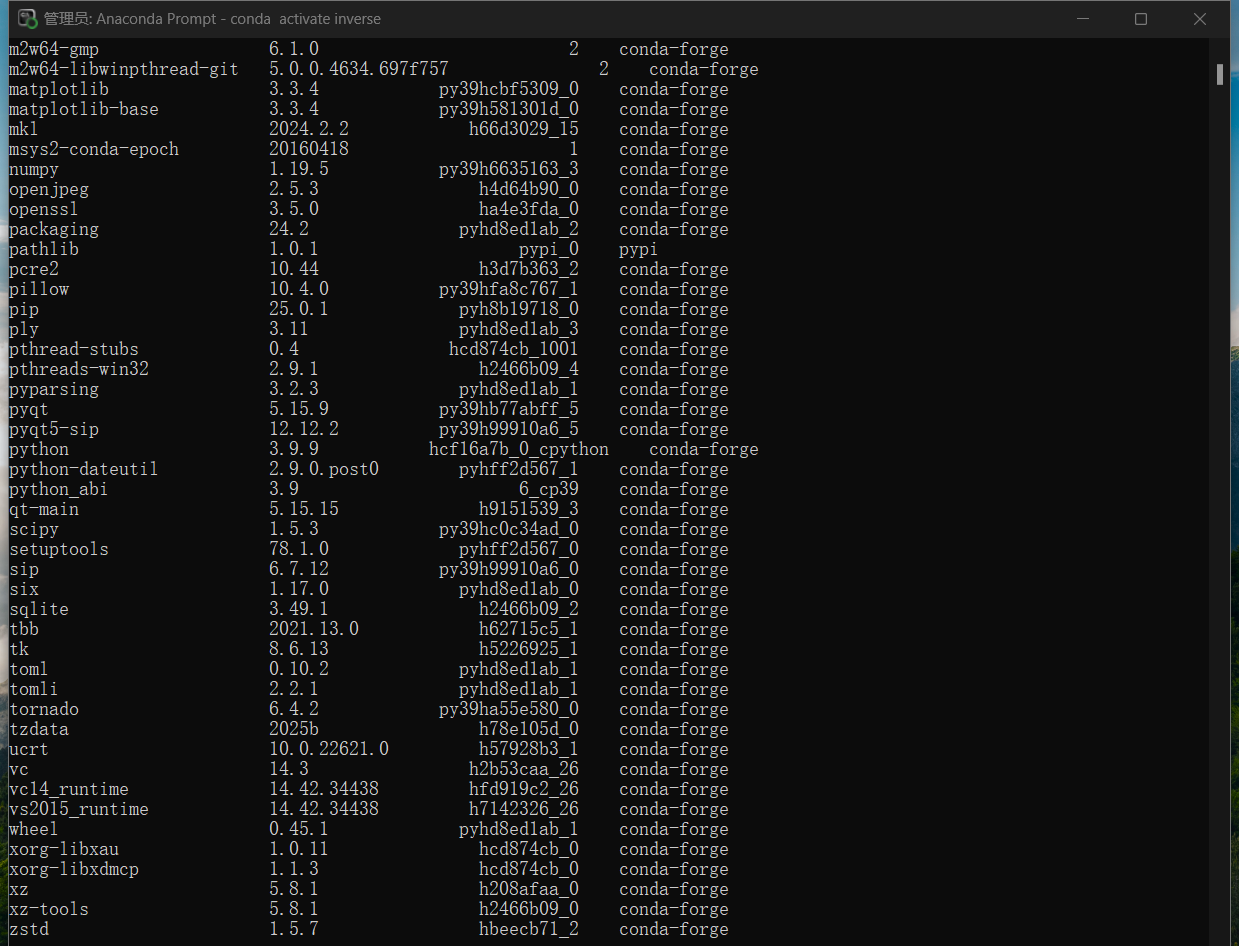Viewport: 1239px width, 946px height.
Task: Click build 'hcf16a7b_0_cpython'
Action: coord(519,449)
